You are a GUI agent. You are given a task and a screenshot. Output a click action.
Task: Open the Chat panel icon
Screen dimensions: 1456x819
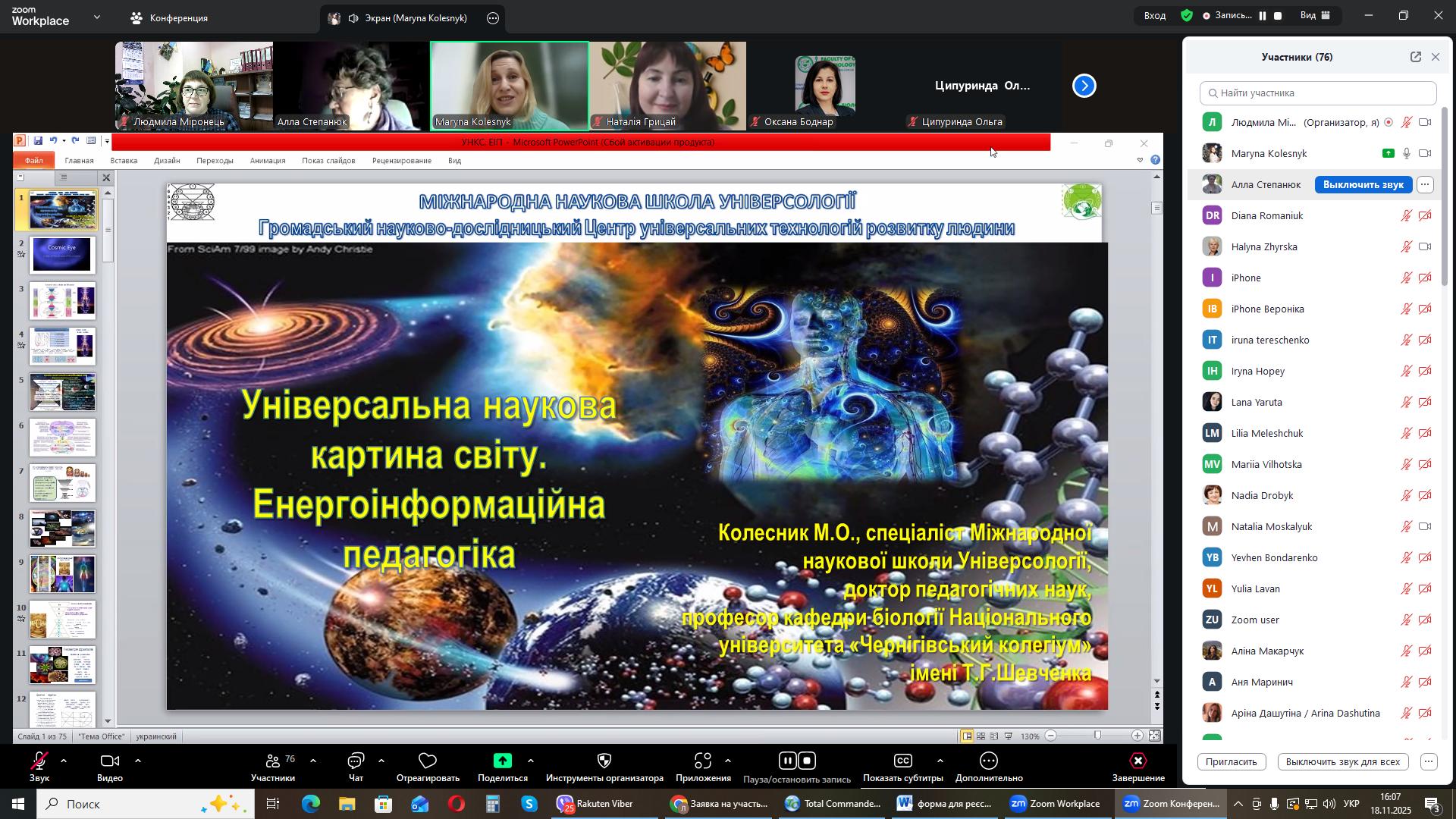coord(356,762)
